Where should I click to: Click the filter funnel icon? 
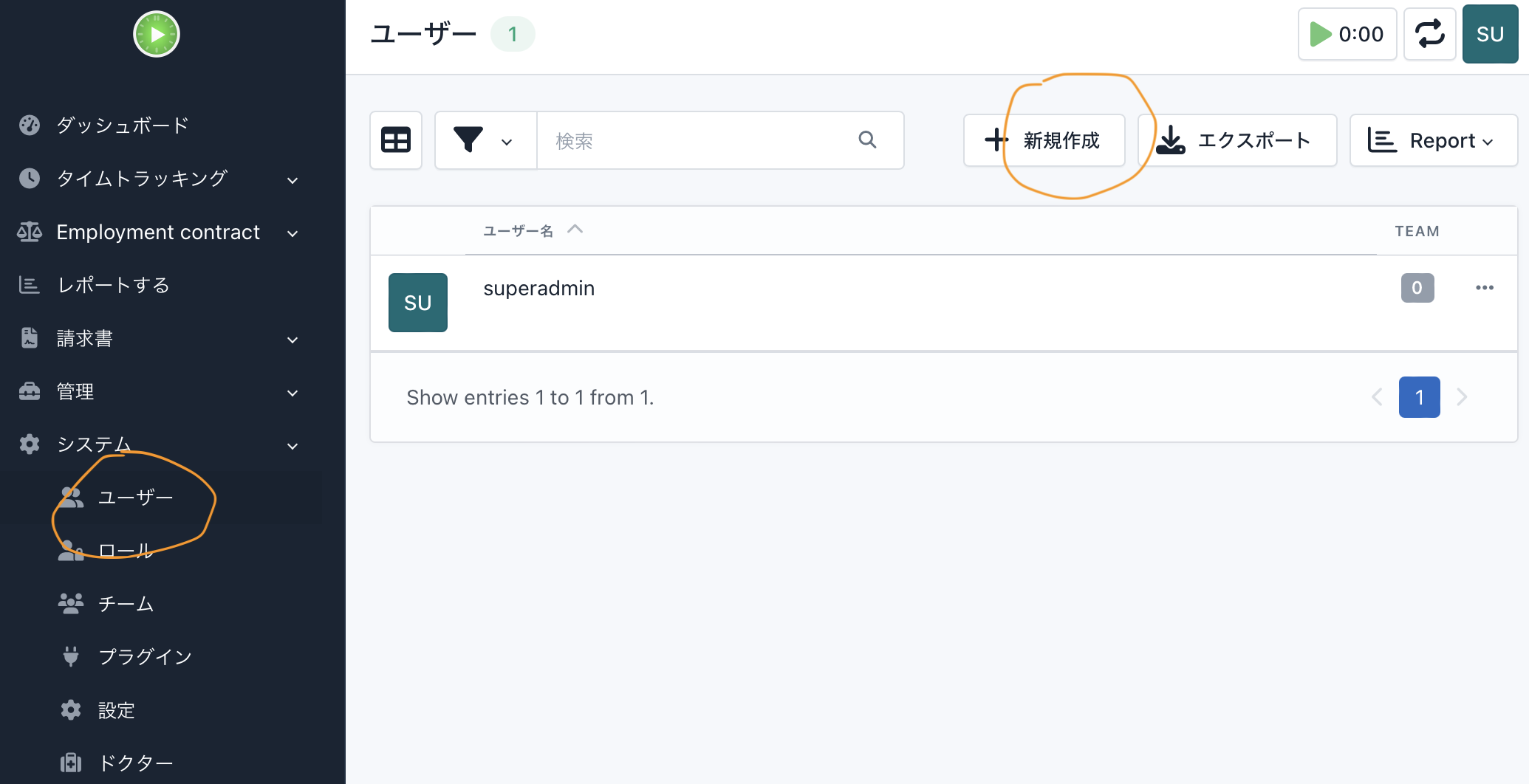click(468, 140)
